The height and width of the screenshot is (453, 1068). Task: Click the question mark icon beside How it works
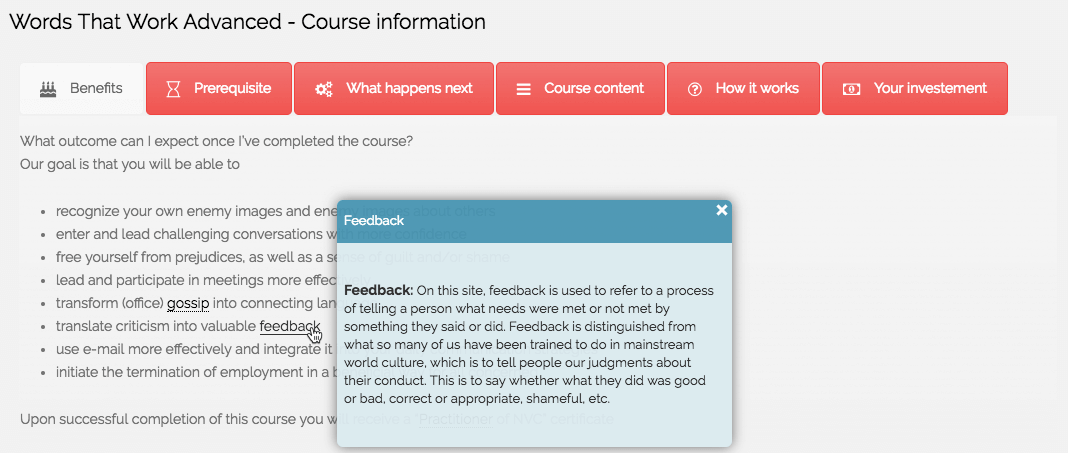tap(695, 89)
